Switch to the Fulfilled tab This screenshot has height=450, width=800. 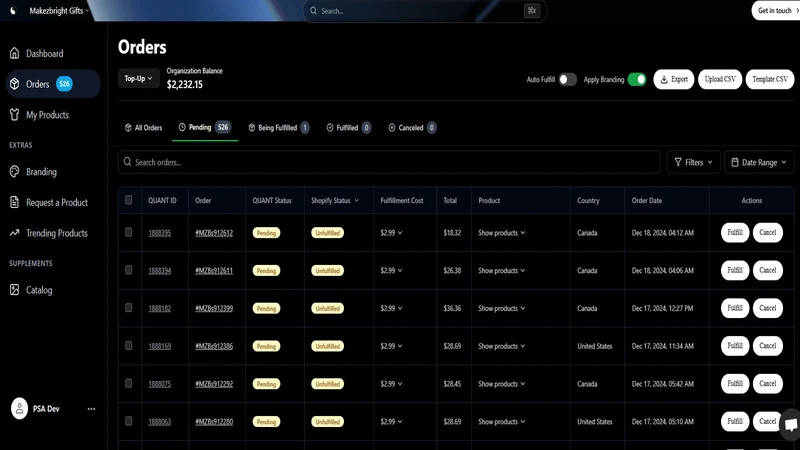point(348,128)
